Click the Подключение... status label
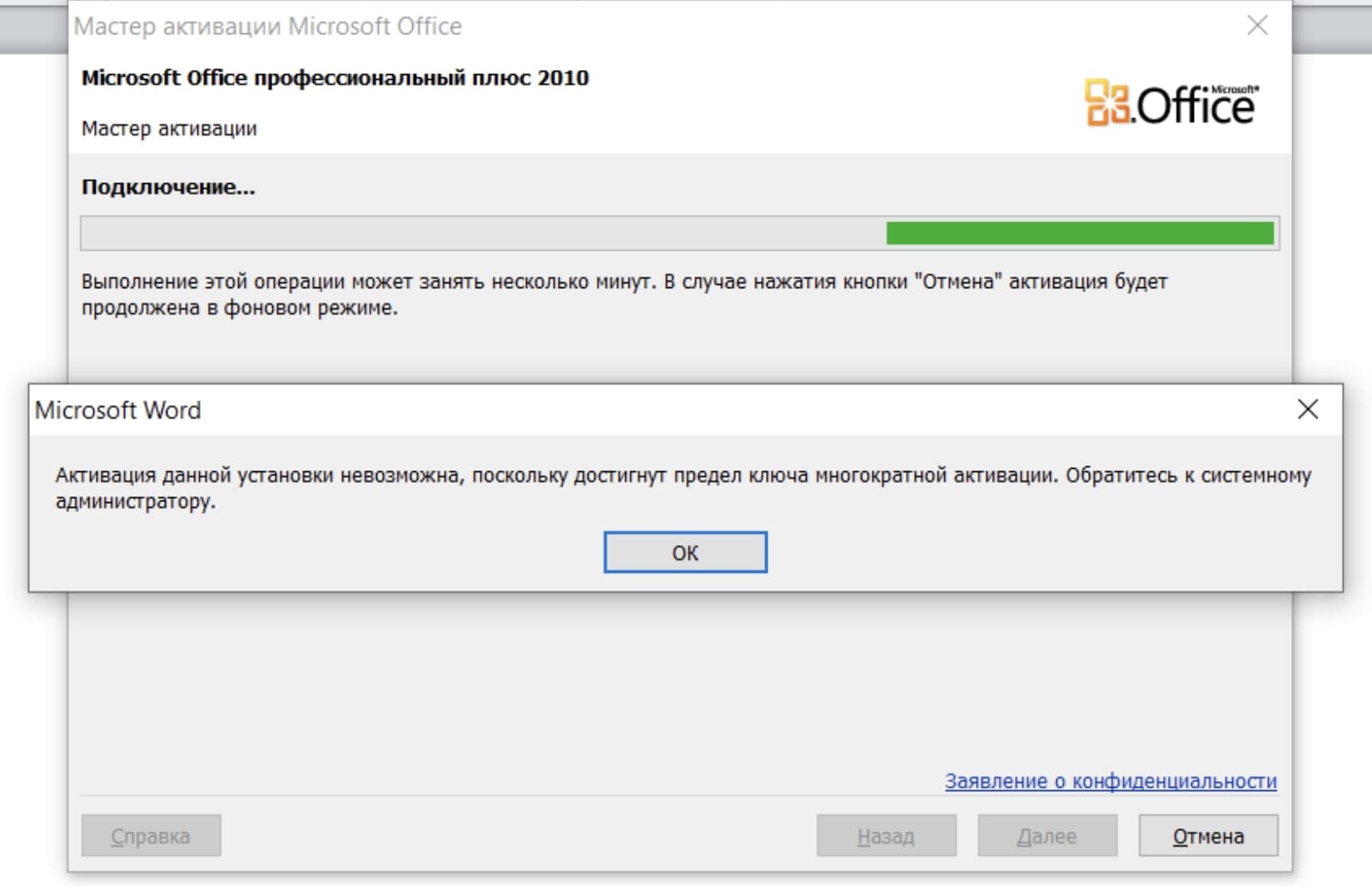 point(168,187)
